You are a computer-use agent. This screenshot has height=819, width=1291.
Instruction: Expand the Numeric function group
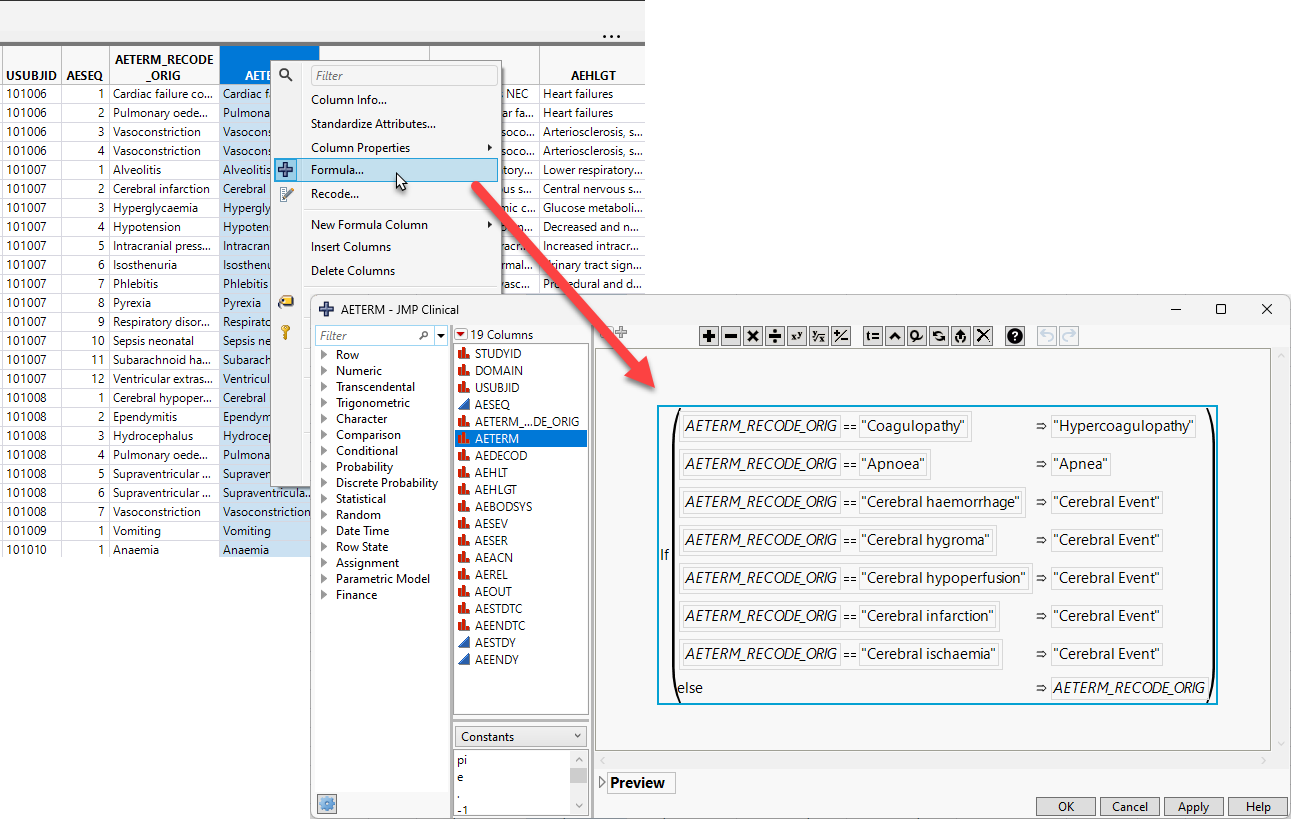pos(324,371)
